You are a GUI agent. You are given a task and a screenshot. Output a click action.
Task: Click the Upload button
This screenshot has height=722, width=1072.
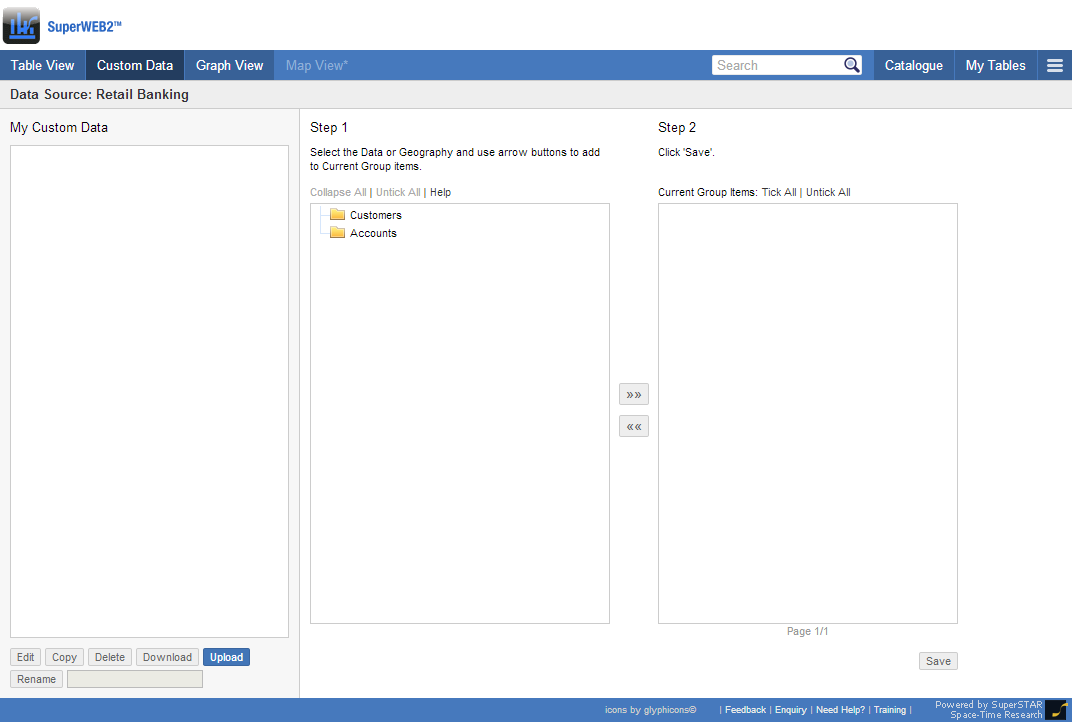tap(226, 657)
